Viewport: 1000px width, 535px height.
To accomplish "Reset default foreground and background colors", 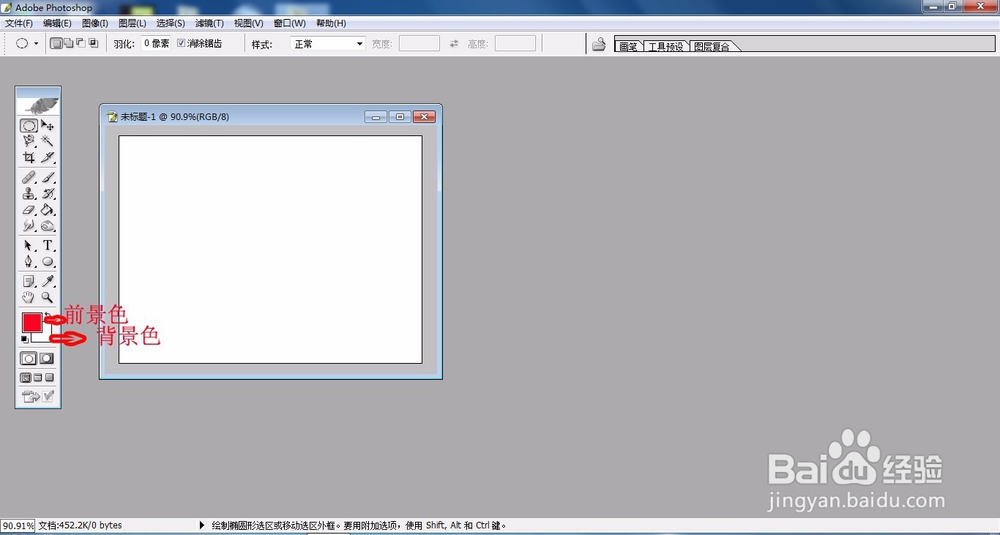I will pyautogui.click(x=24, y=339).
